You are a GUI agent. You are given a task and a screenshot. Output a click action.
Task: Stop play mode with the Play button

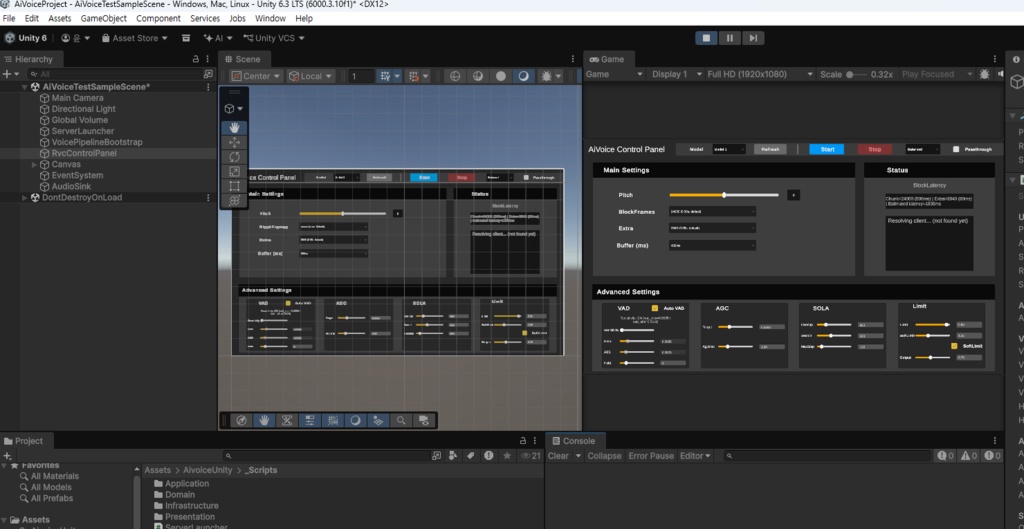pos(706,38)
